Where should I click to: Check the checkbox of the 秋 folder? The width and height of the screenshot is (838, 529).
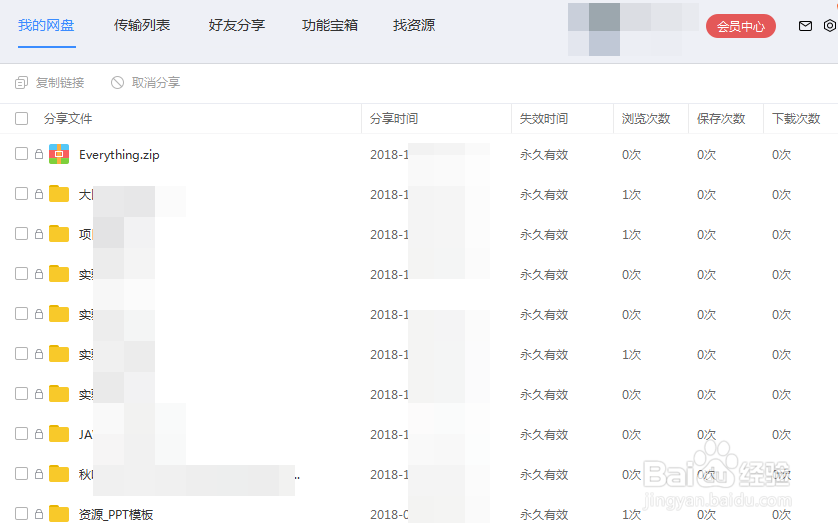coord(21,473)
